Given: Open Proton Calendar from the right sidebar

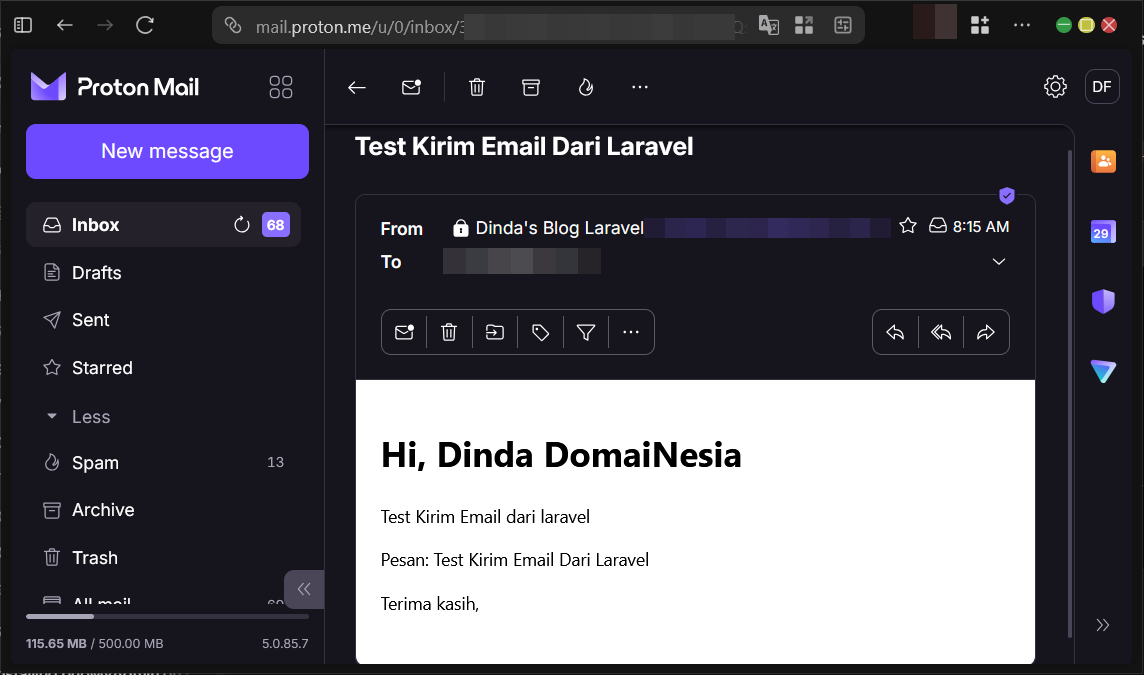Looking at the screenshot, I should pos(1103,231).
